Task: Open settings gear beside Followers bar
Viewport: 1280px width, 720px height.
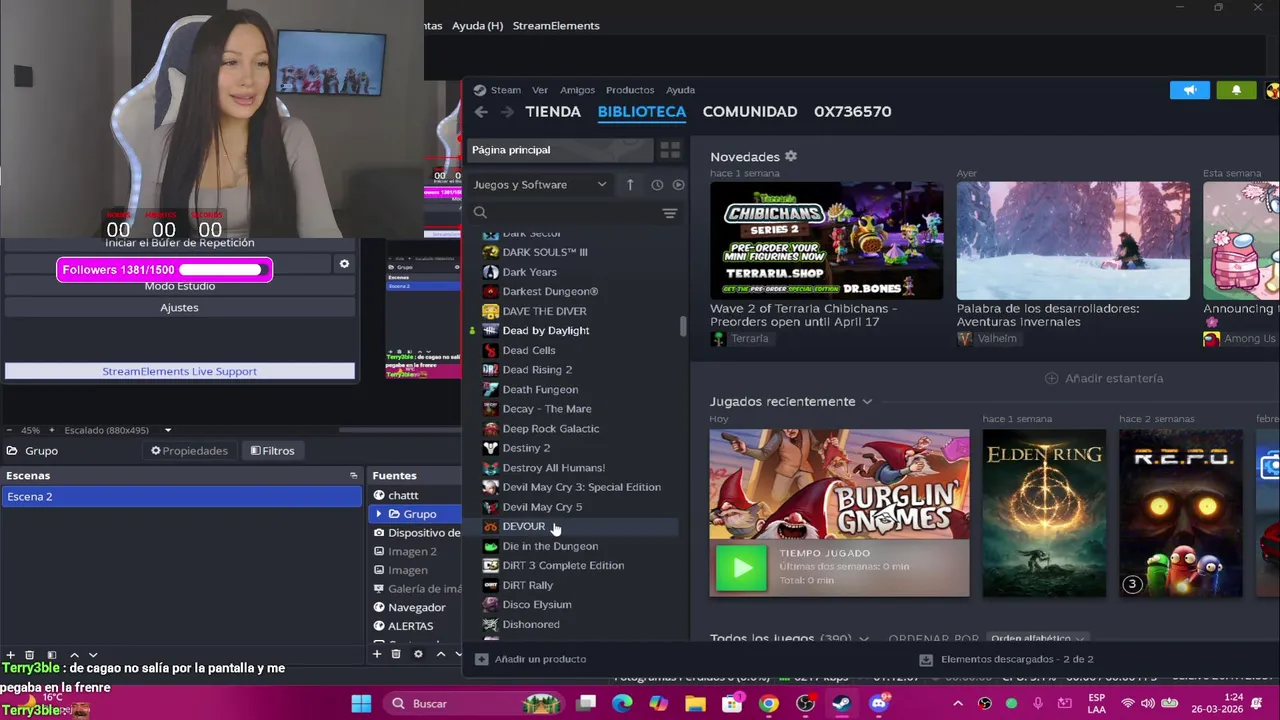Action: click(x=344, y=264)
